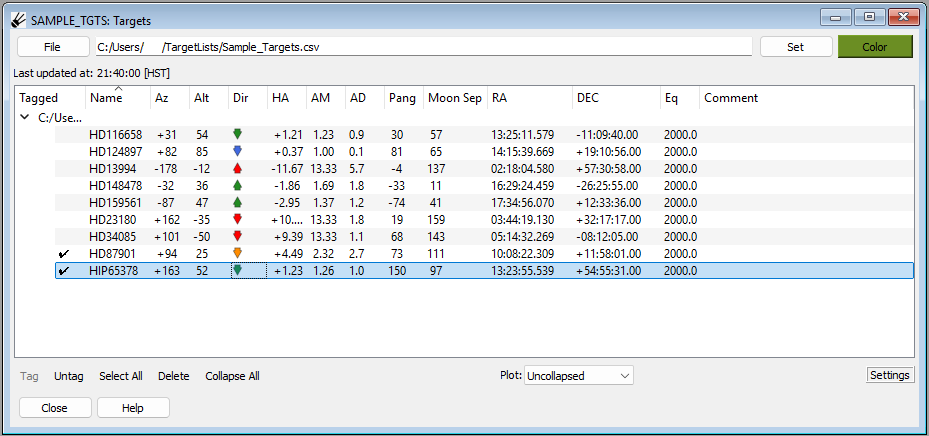This screenshot has width=929, height=436.
Task: Click the Delete button
Action: tap(174, 376)
